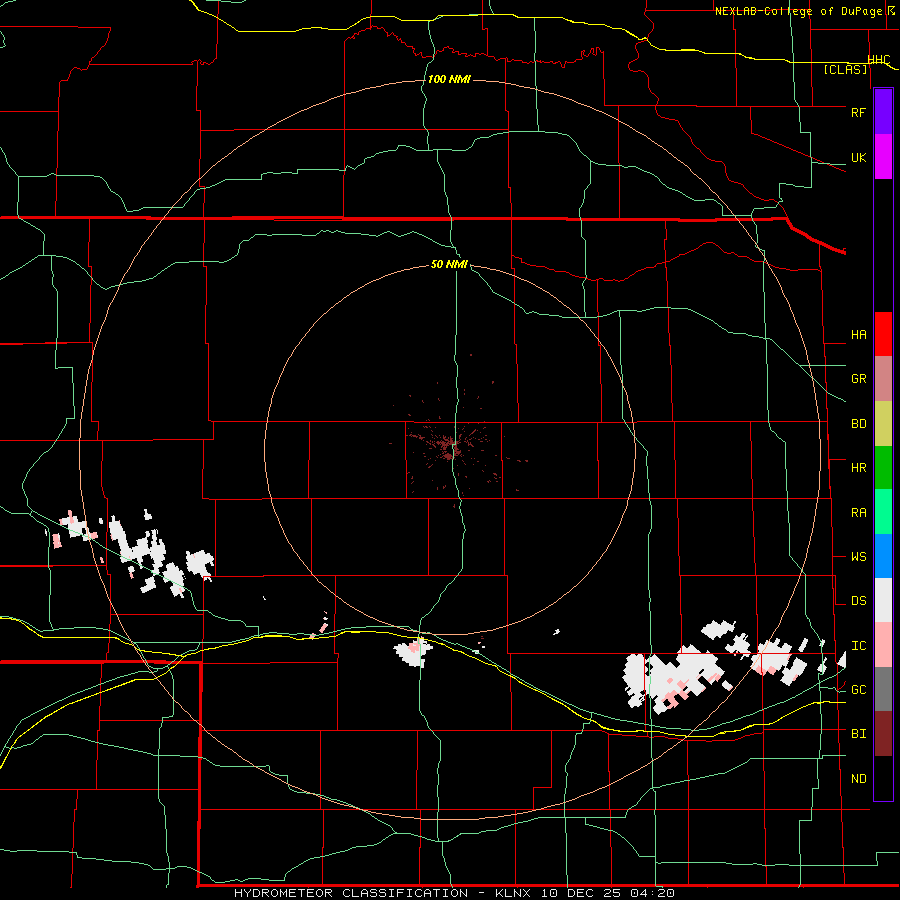Click the magenta UK legend color block
The image size is (900, 900).
[883, 157]
